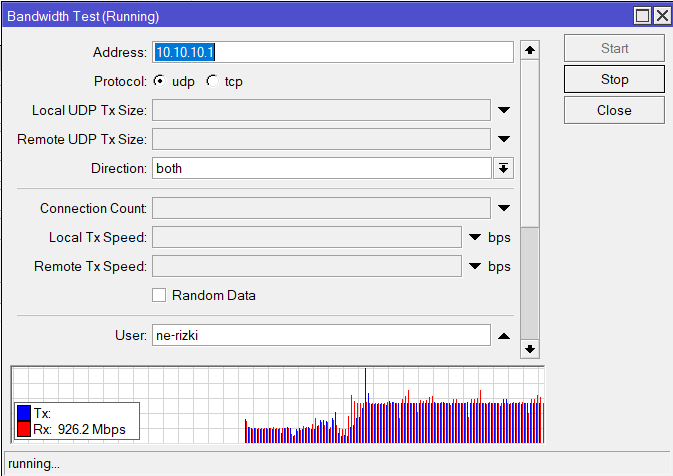Click the running... status text
Viewport: 673px width, 476px height.
[x=34, y=464]
